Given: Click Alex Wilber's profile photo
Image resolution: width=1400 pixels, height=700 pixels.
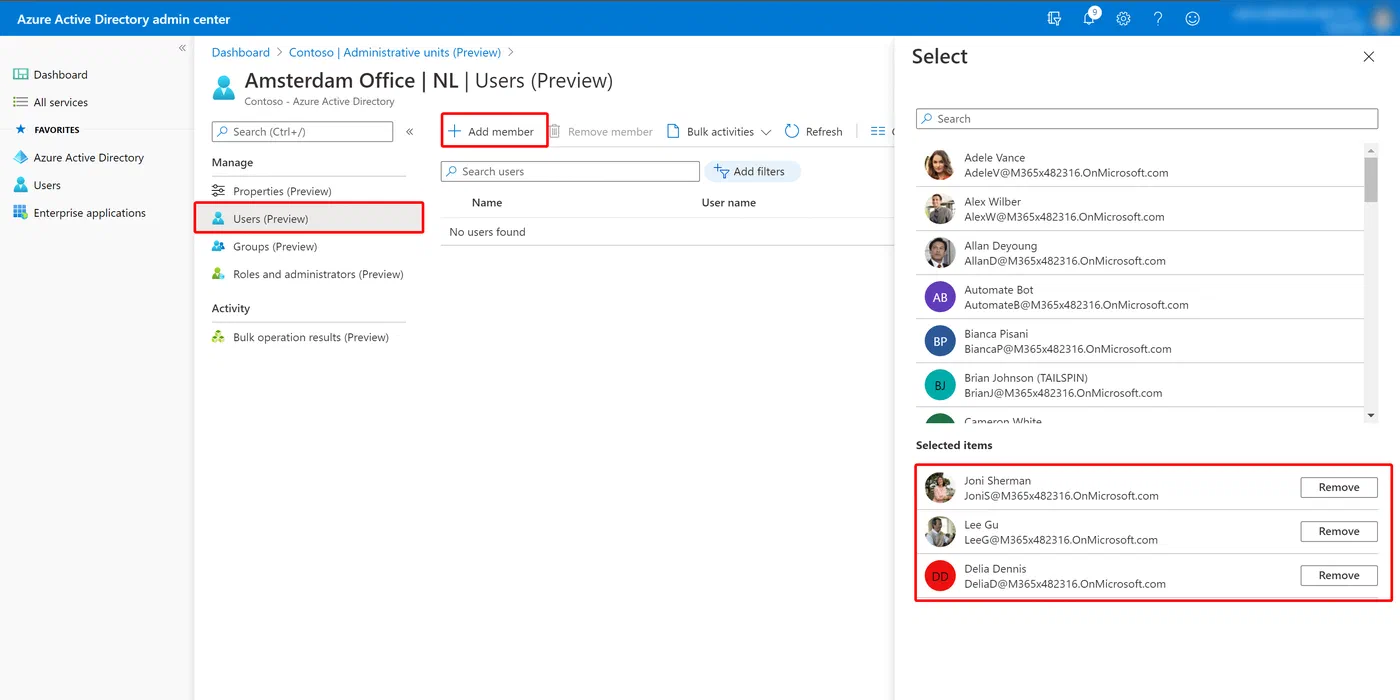Looking at the screenshot, I should (x=940, y=209).
